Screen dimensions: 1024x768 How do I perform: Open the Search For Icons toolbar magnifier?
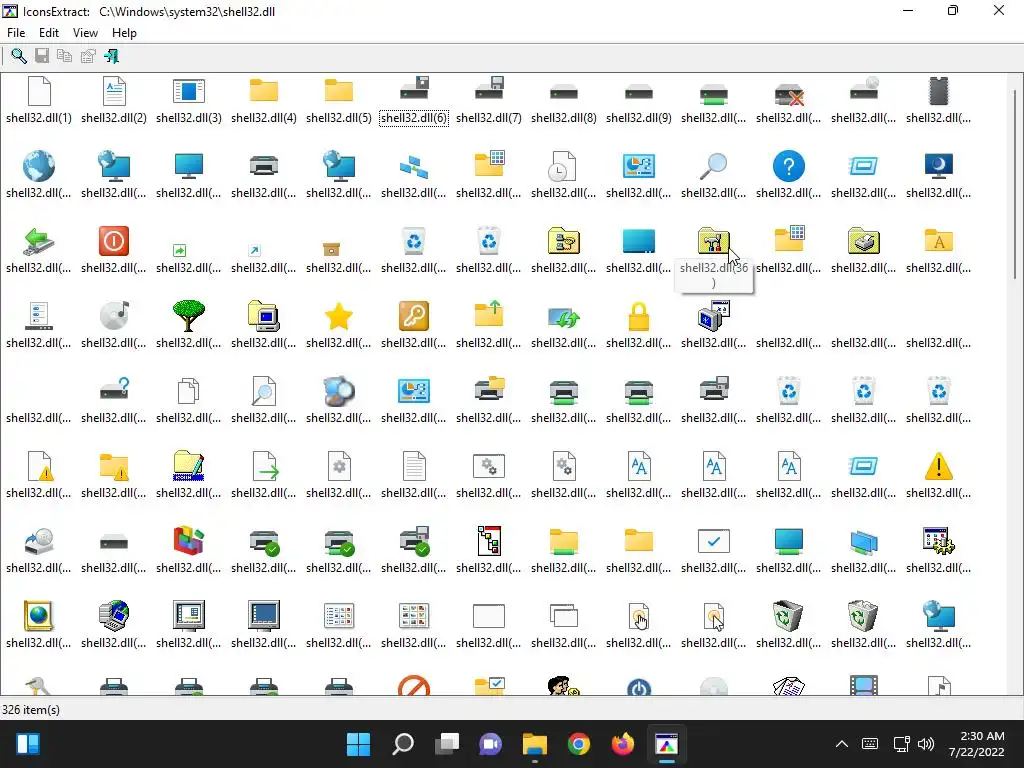tap(19, 56)
